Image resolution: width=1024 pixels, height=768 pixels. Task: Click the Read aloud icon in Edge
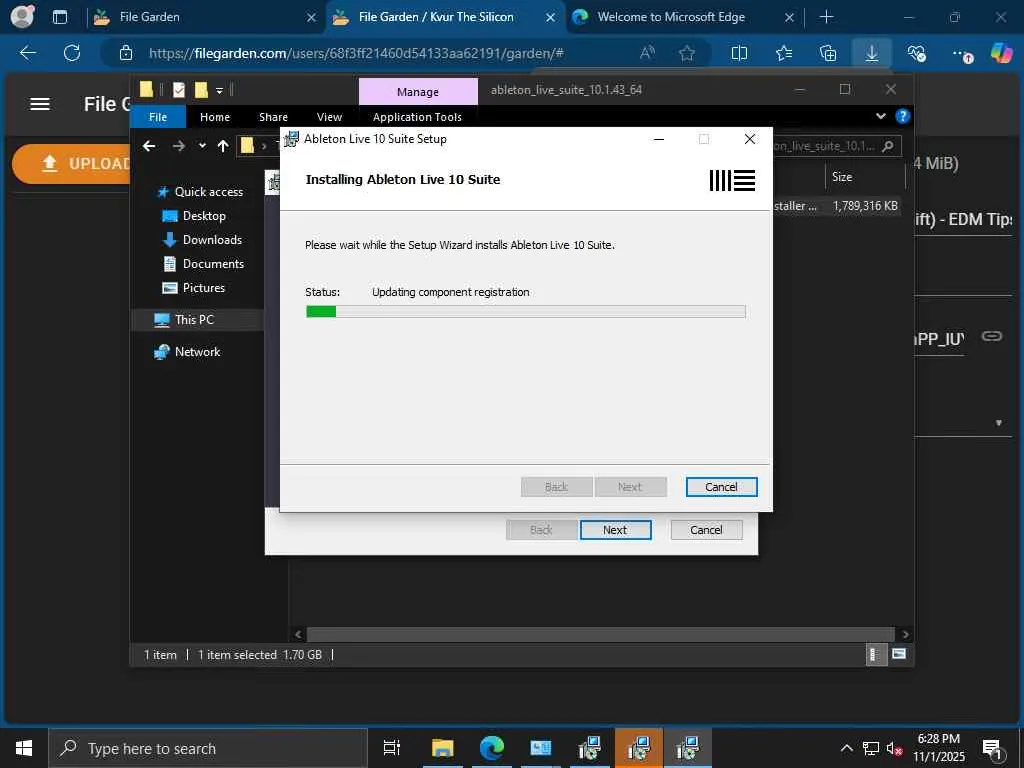point(647,53)
